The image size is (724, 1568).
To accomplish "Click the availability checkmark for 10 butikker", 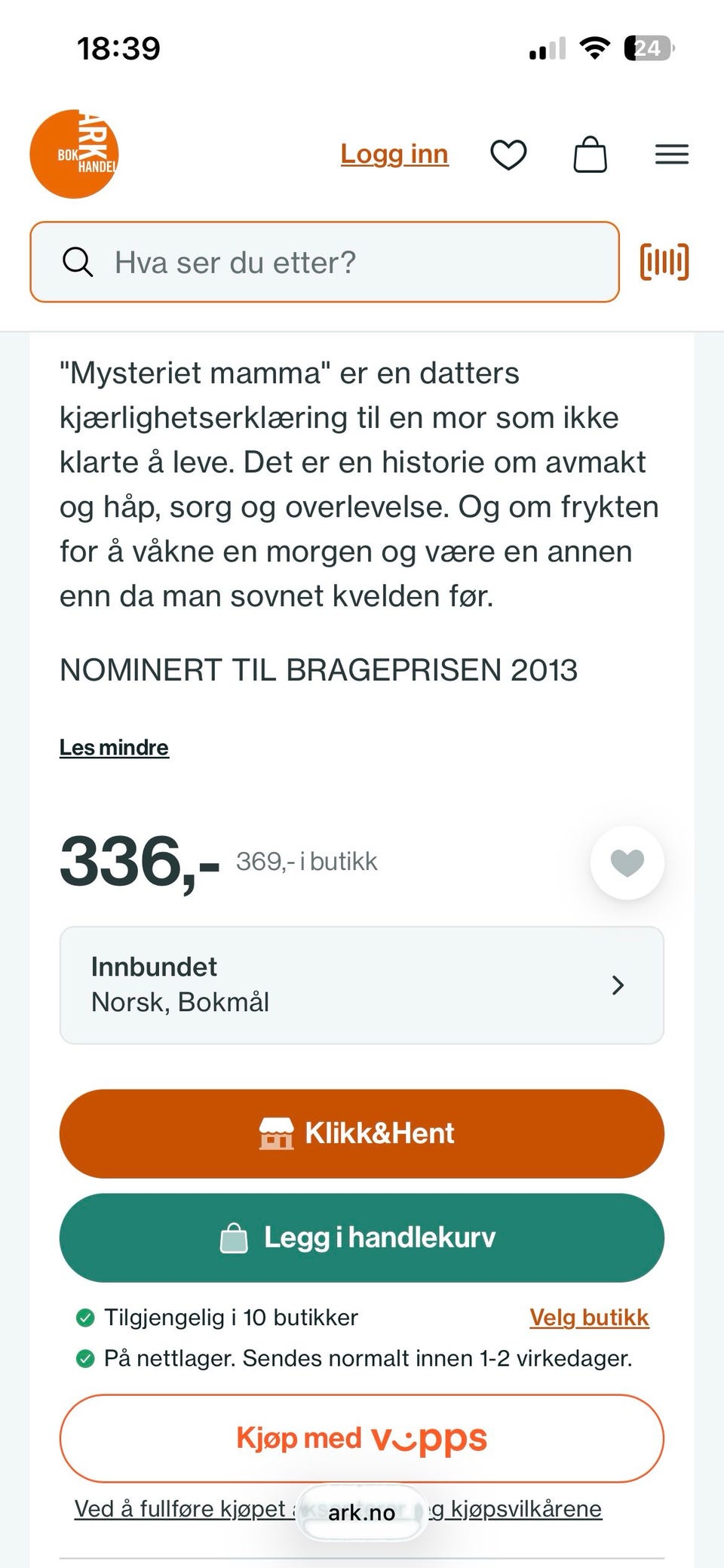I will pyautogui.click(x=84, y=1317).
